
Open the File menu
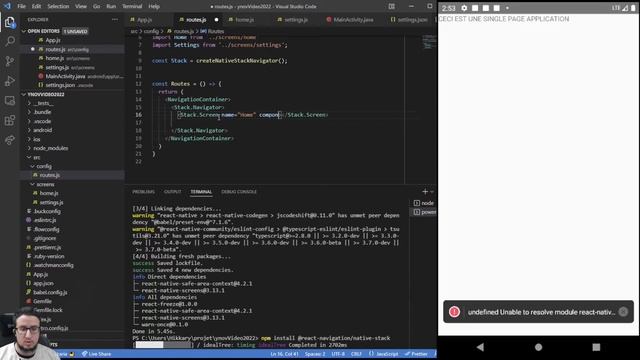pyautogui.click(x=22, y=6)
